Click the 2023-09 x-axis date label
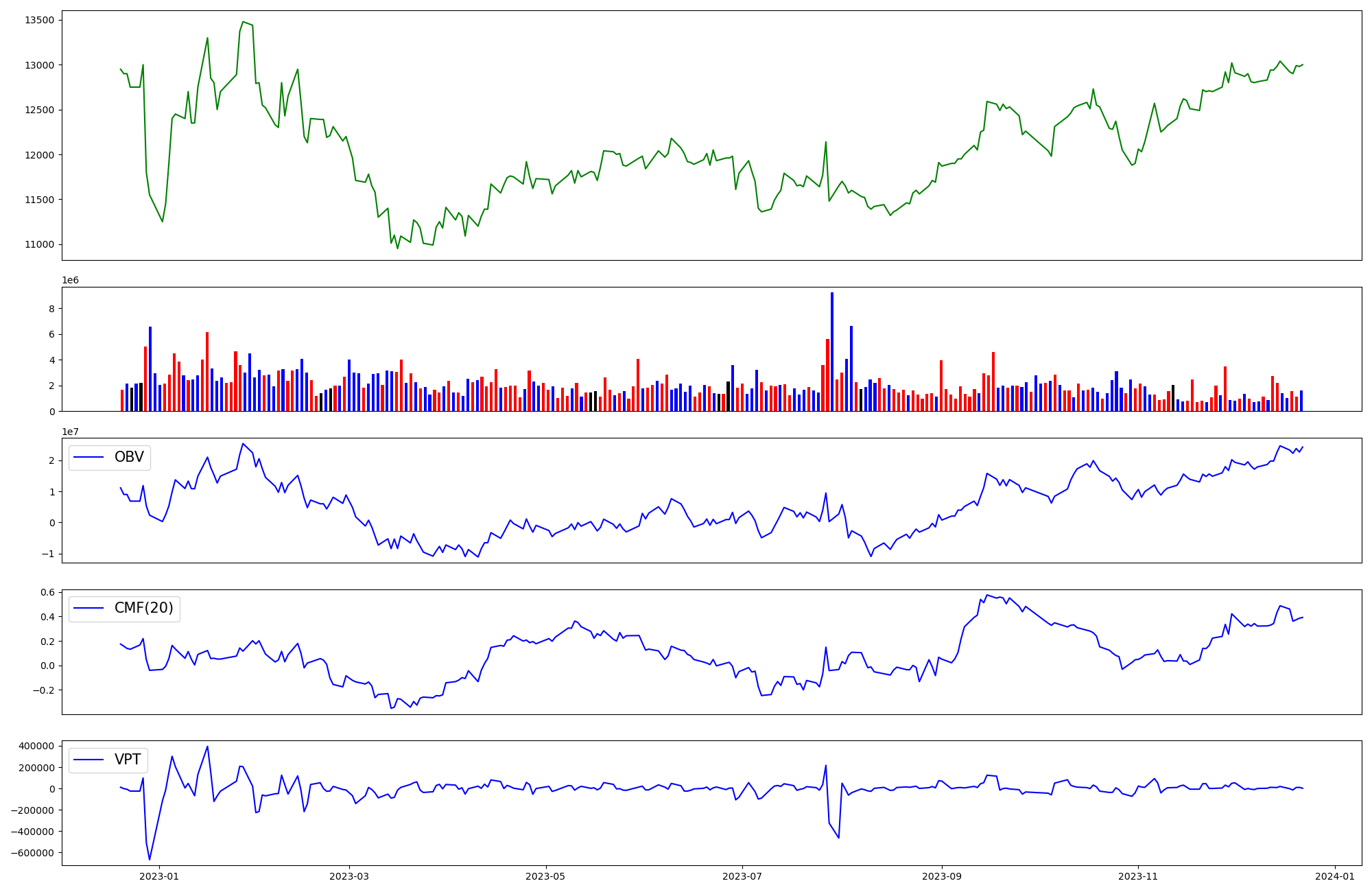This screenshot has width=1372, height=892. click(x=942, y=876)
